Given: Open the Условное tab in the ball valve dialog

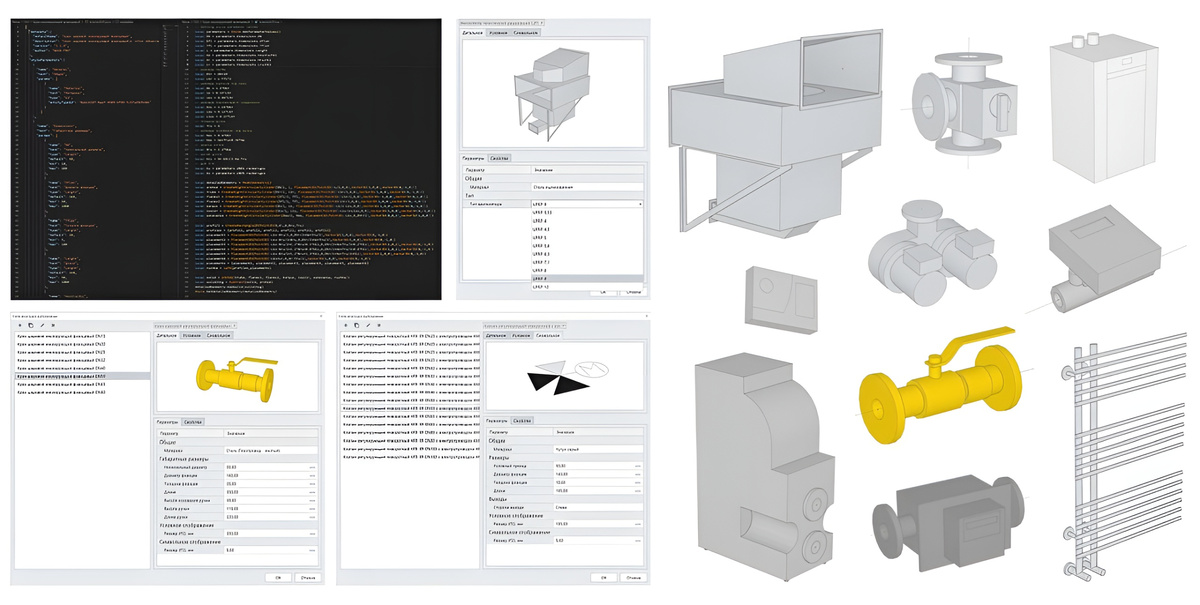Looking at the screenshot, I should tap(191, 335).
